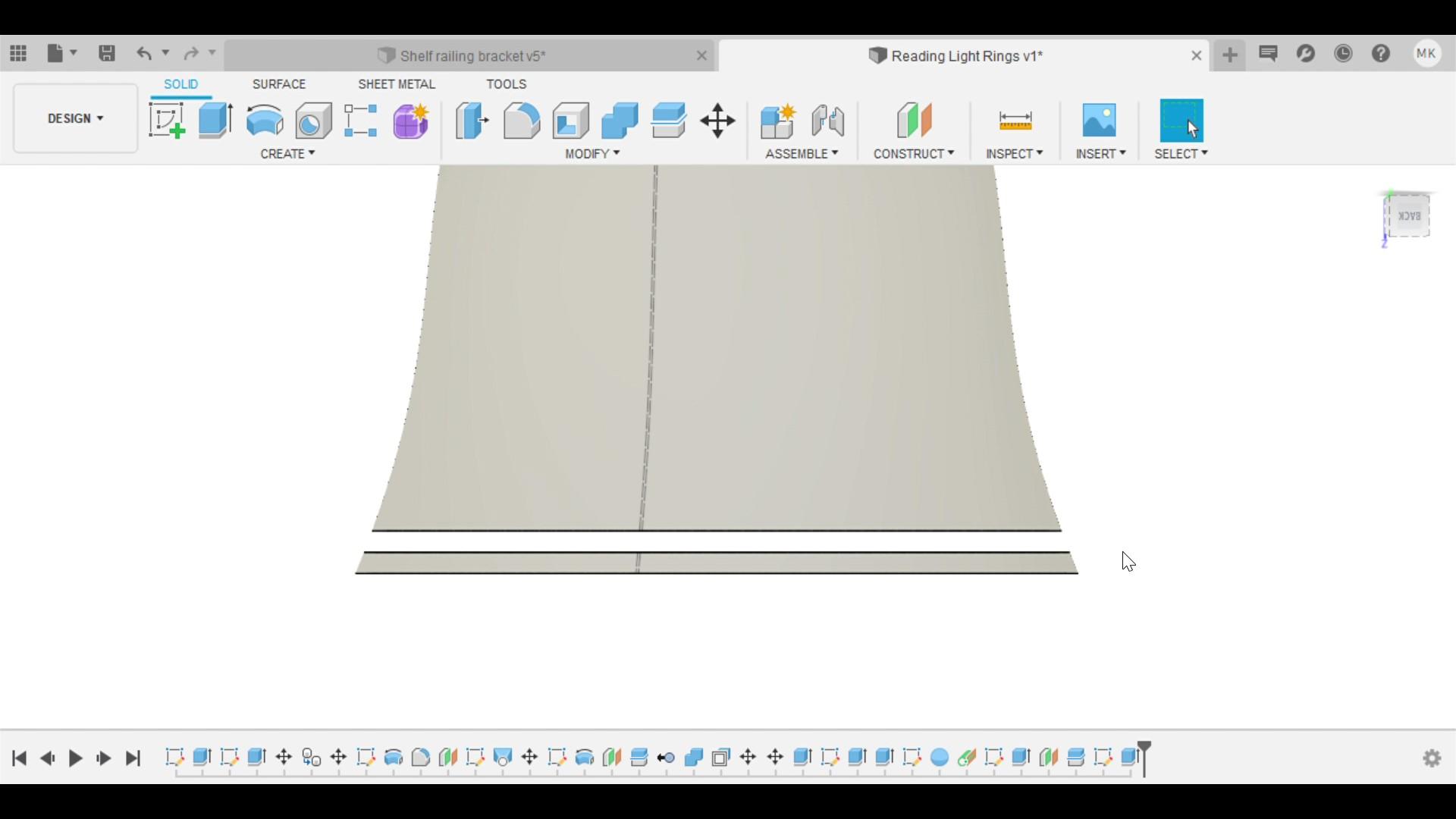The height and width of the screenshot is (819, 1456).
Task: Switch to SHEET METAL tab
Action: pyautogui.click(x=397, y=84)
